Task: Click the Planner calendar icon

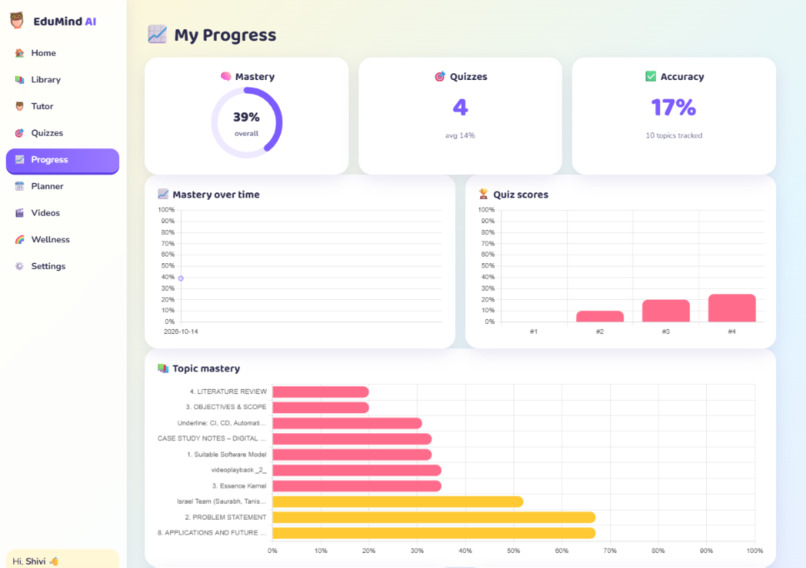Action: pyautogui.click(x=20, y=186)
